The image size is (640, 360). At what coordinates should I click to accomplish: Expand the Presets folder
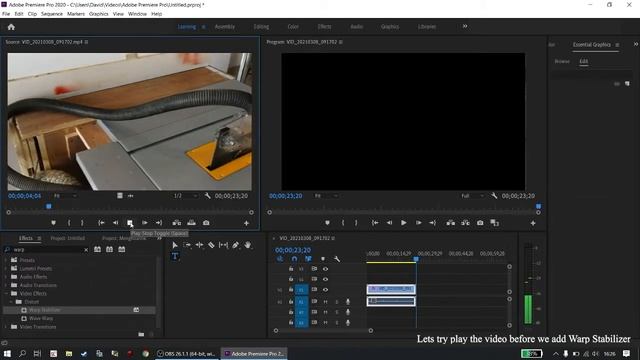(6, 260)
